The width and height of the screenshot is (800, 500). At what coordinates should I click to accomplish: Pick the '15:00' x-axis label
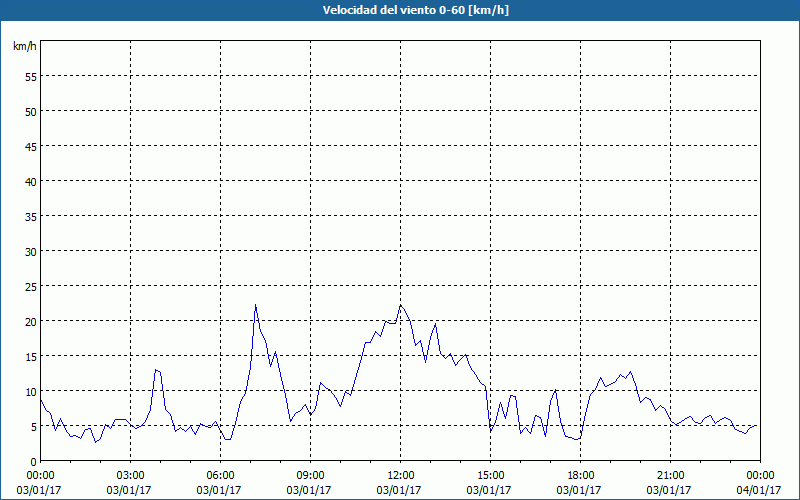point(490,476)
